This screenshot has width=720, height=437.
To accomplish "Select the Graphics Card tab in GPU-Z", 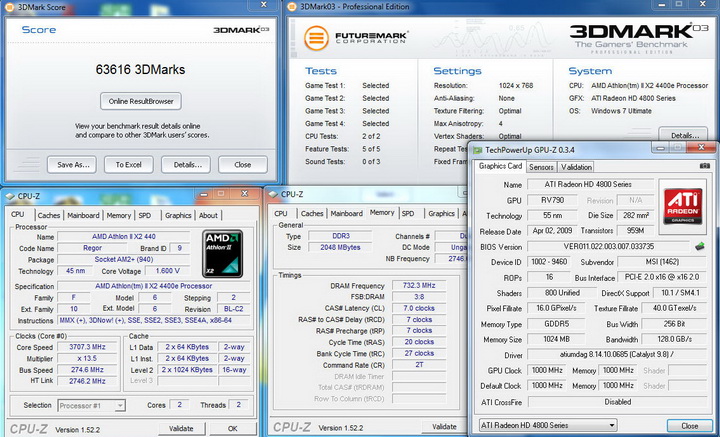I will [x=501, y=166].
